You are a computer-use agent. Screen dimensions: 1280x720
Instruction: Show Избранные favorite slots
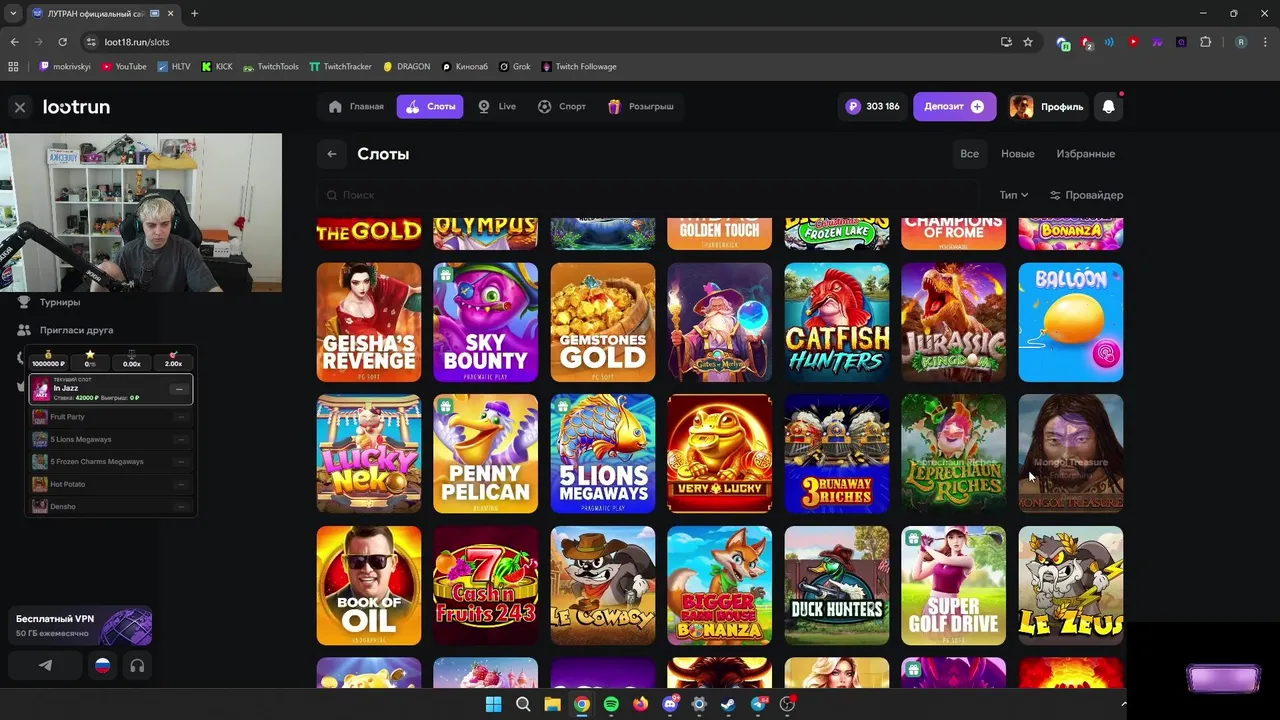[x=1086, y=154]
